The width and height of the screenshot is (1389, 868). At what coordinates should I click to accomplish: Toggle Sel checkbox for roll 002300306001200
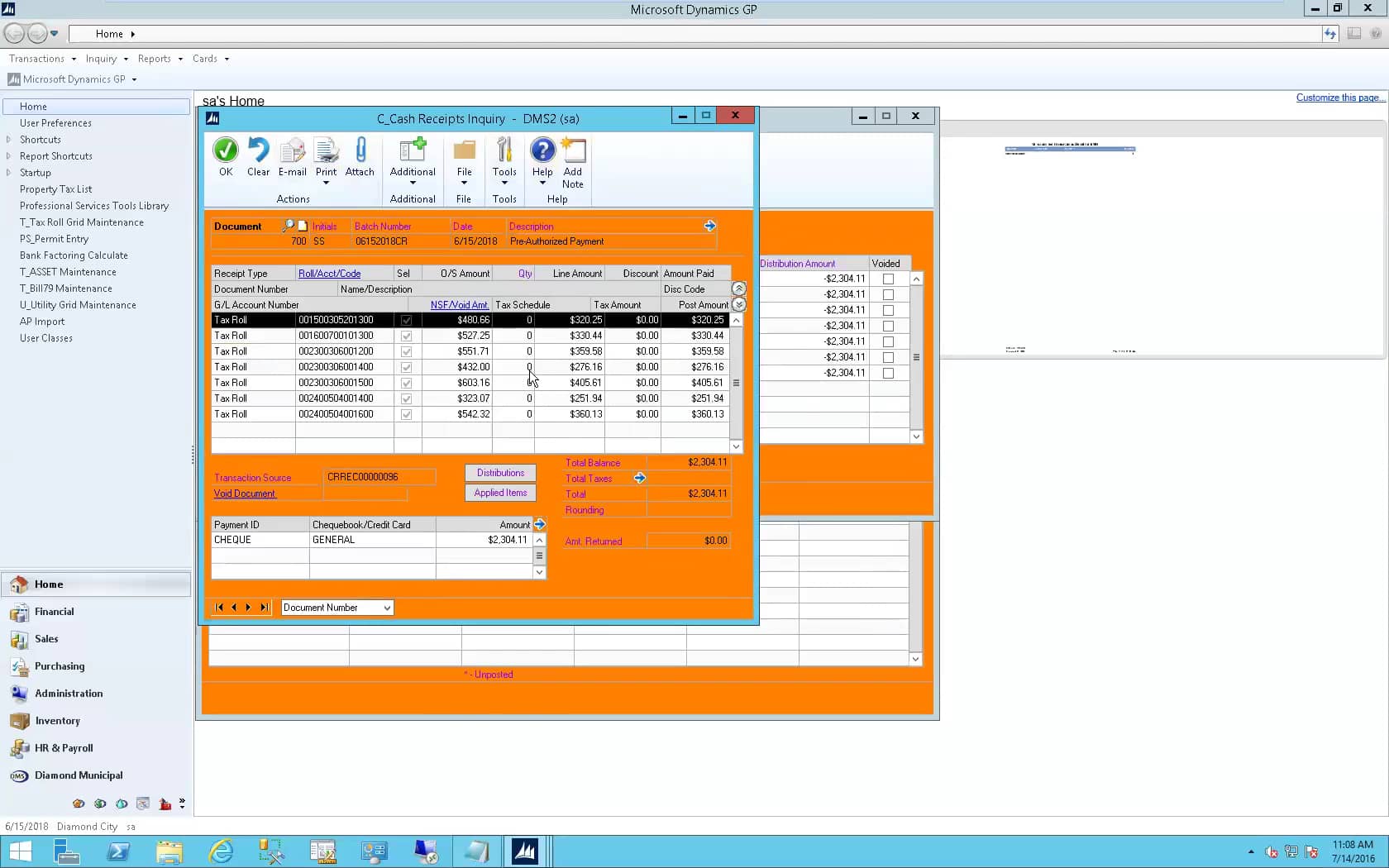coord(406,351)
